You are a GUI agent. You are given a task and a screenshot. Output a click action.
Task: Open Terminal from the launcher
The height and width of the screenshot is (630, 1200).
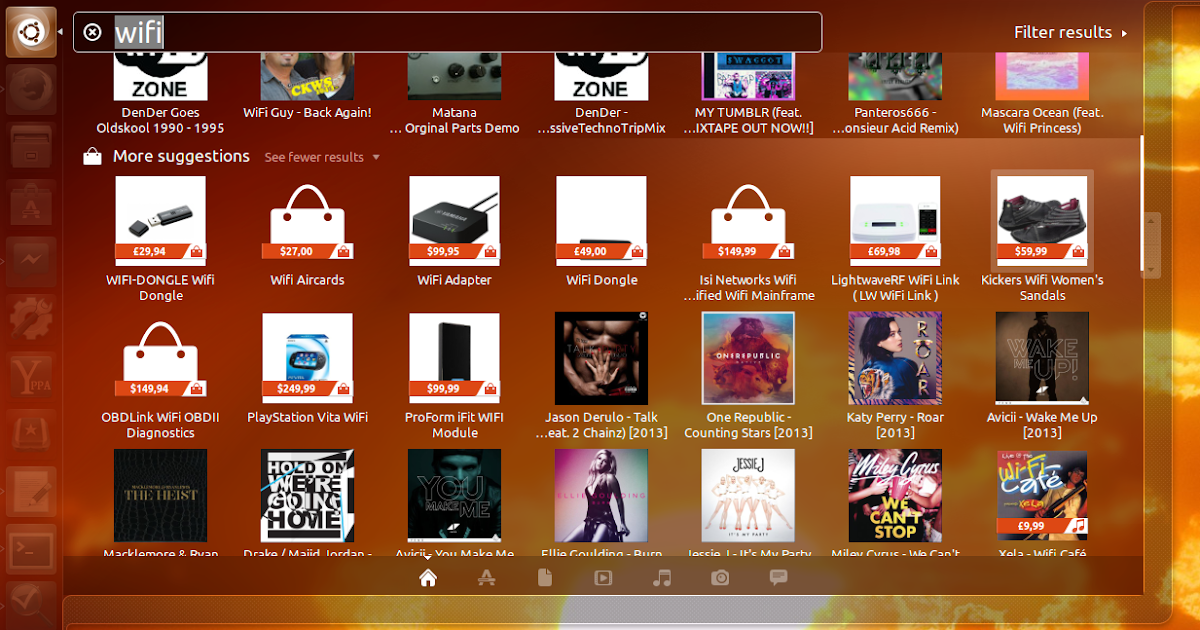click(x=31, y=548)
